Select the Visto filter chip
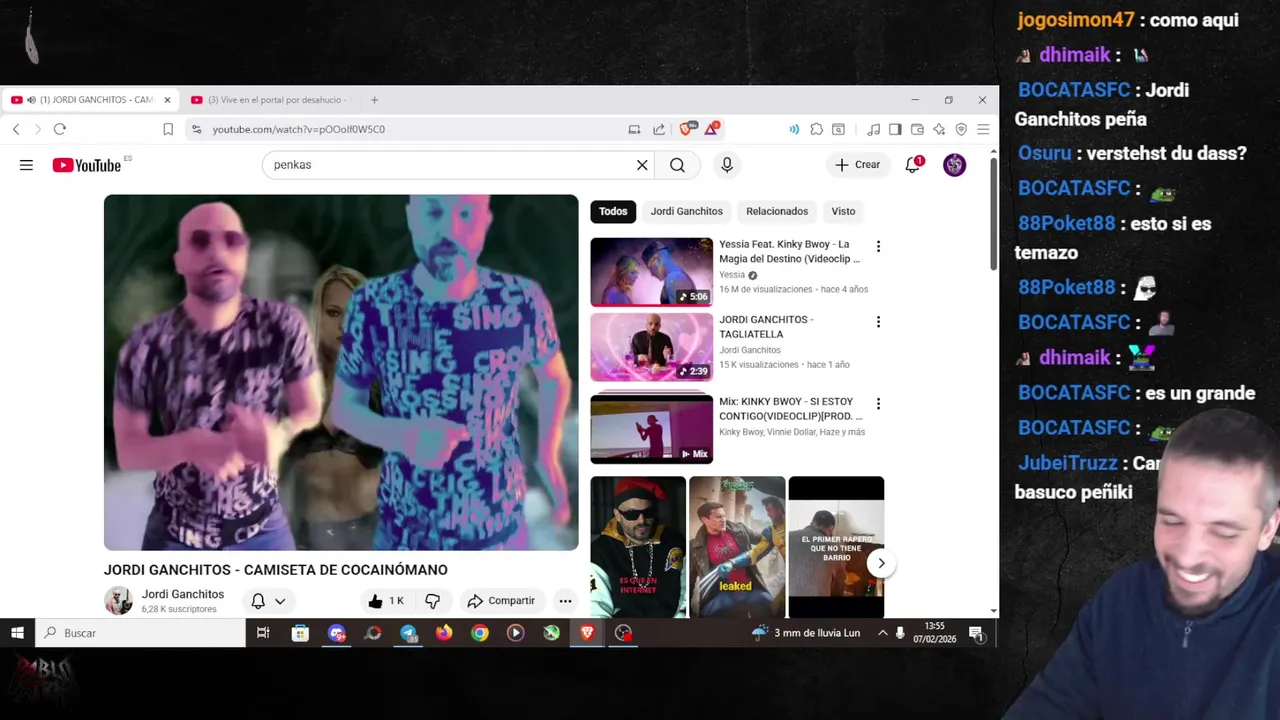 click(x=843, y=211)
